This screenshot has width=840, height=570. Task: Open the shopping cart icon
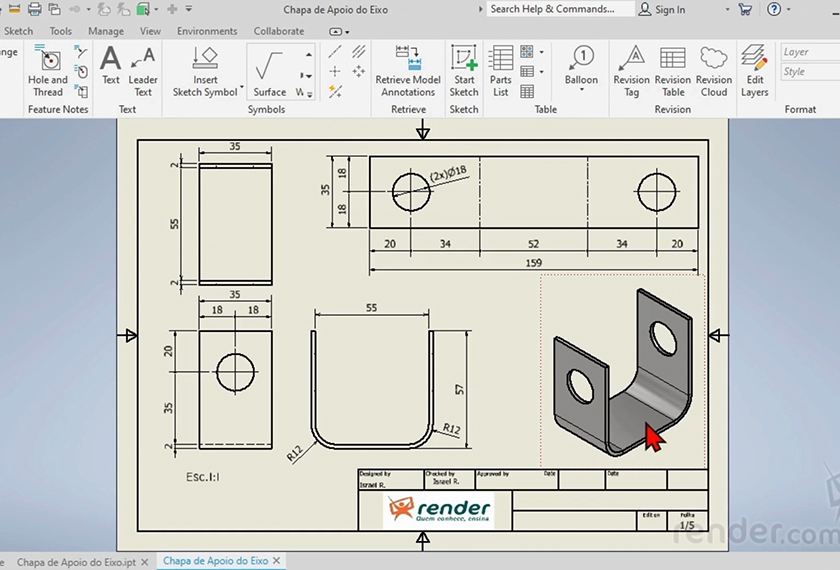[745, 9]
